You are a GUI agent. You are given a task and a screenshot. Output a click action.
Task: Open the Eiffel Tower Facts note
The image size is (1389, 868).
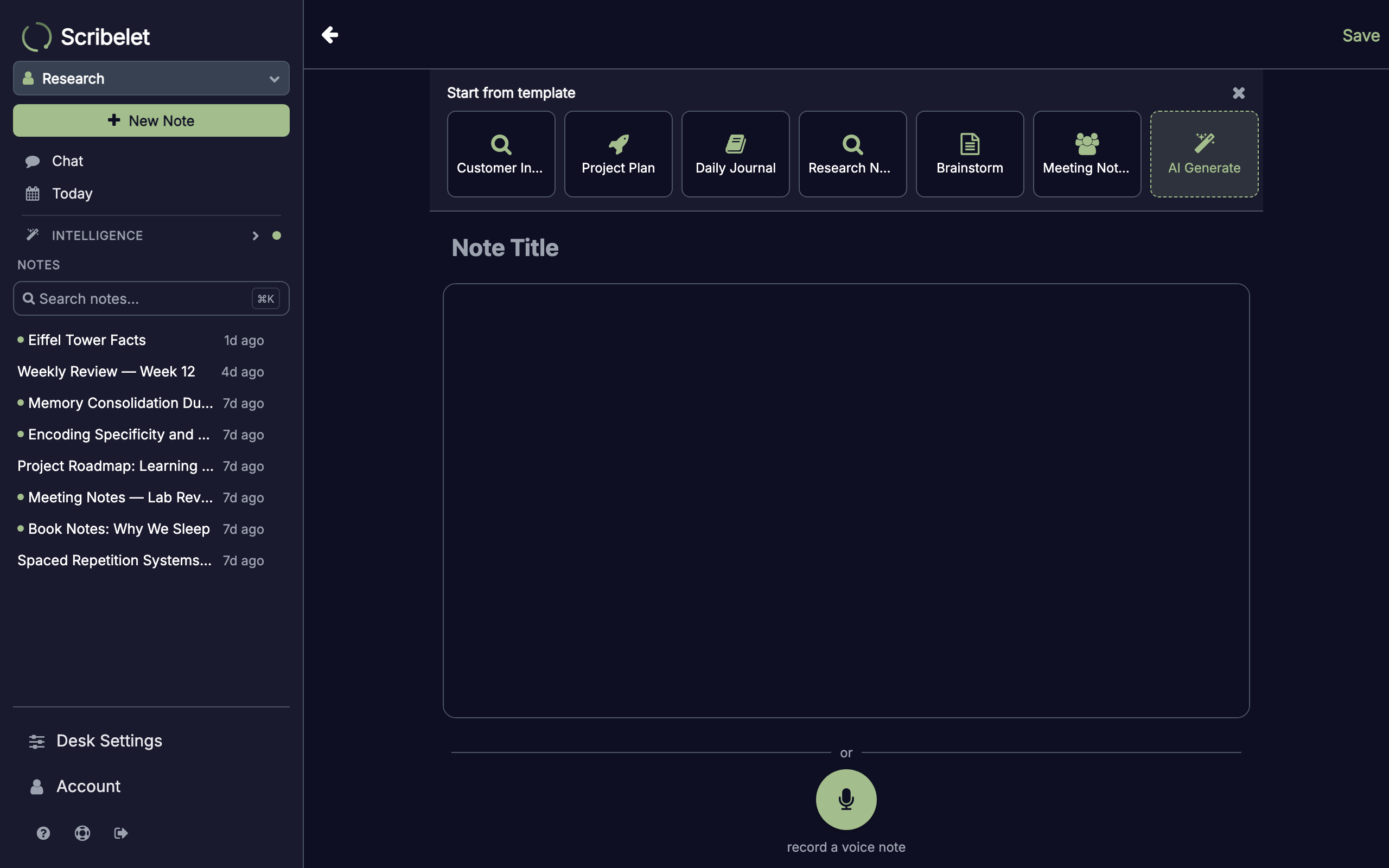[x=141, y=341]
